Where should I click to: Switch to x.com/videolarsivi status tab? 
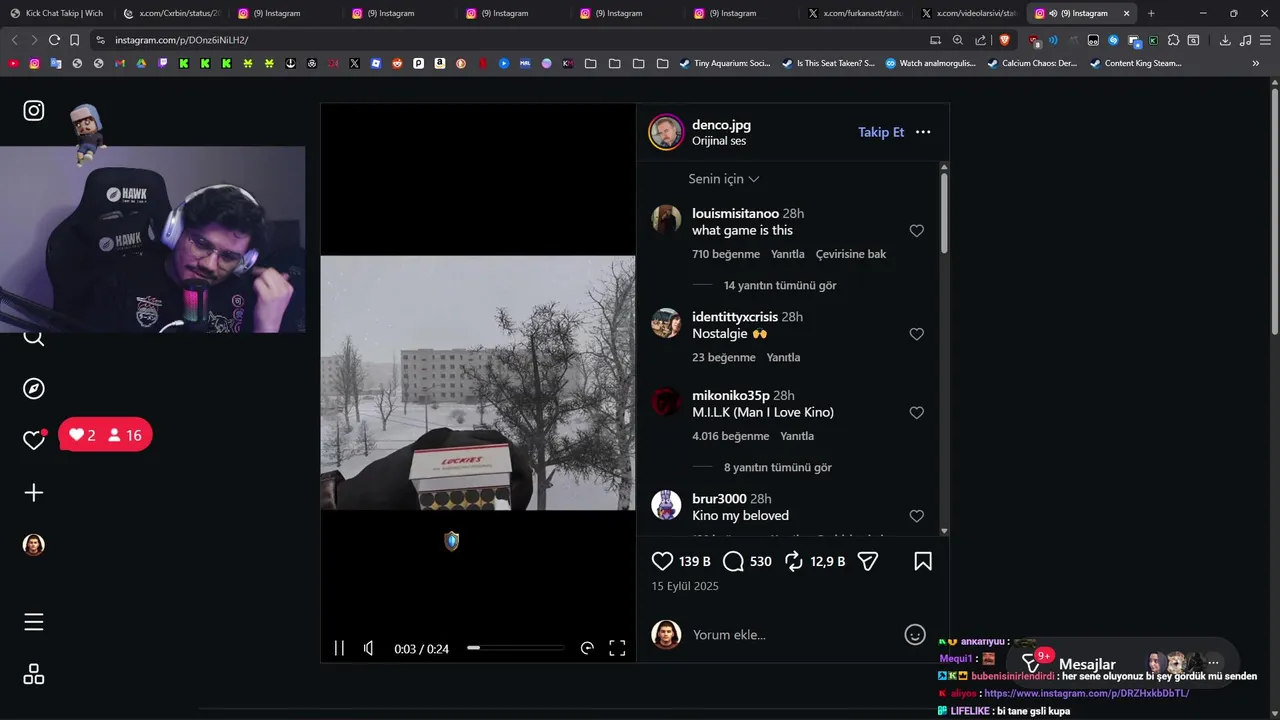pyautogui.click(x=971, y=13)
